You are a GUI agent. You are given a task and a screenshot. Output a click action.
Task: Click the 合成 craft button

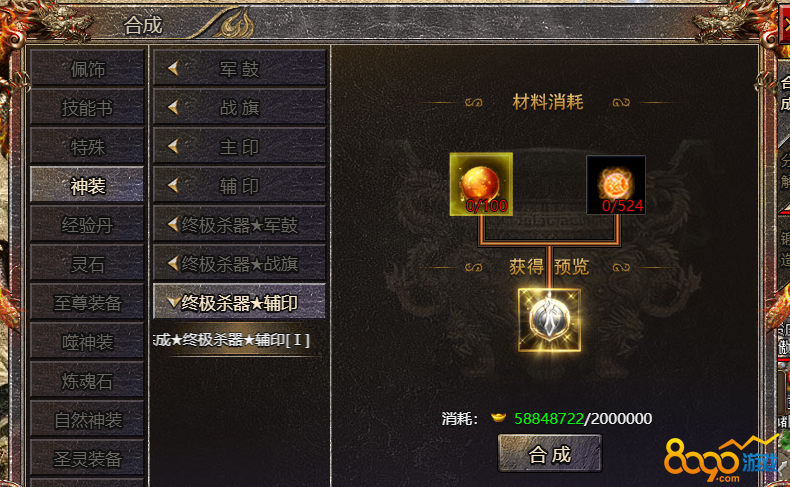pyautogui.click(x=550, y=454)
